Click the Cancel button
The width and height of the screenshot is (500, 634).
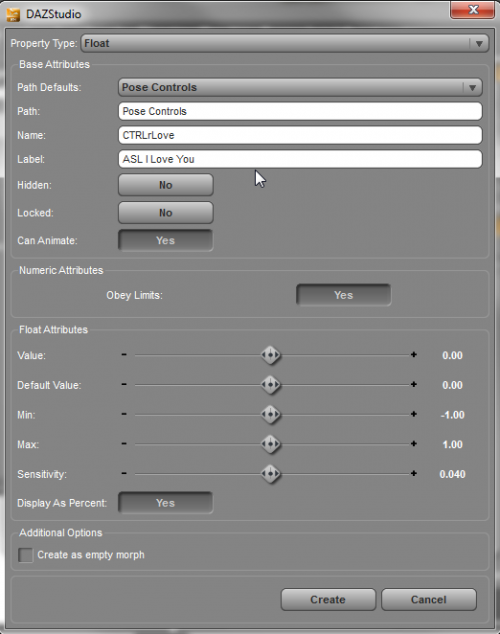[x=429, y=599]
